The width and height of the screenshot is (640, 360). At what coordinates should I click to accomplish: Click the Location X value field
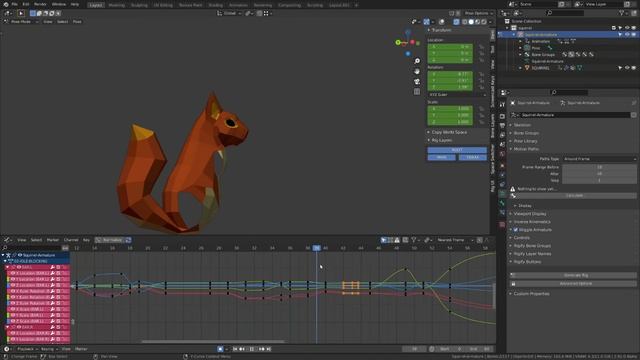[450, 47]
